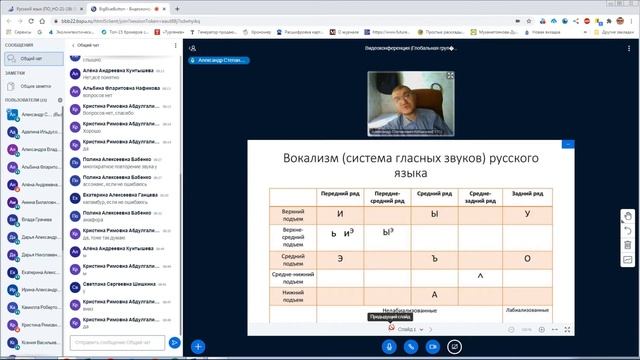
Task: Open the Другие закладки folder
Action: 613,32
